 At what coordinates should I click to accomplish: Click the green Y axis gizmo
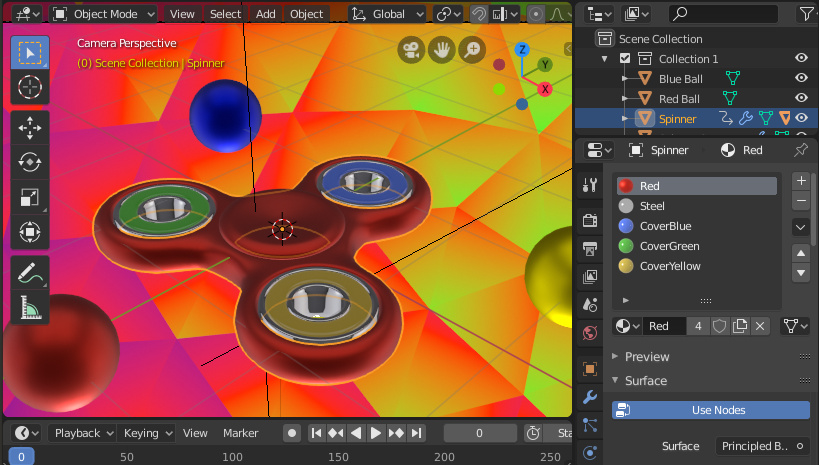545,65
